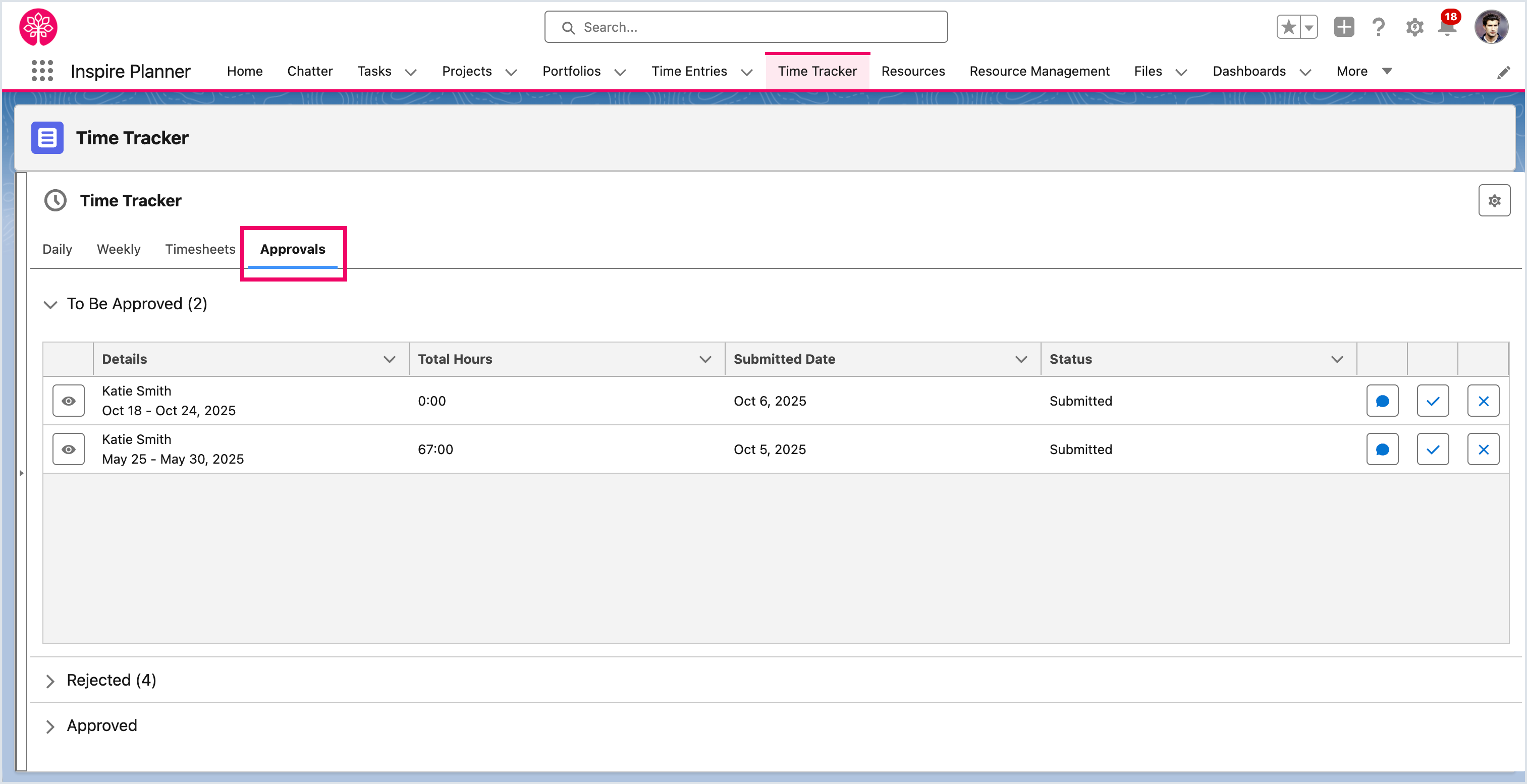Reject the May 25 - May 30 timesheet

(1483, 450)
